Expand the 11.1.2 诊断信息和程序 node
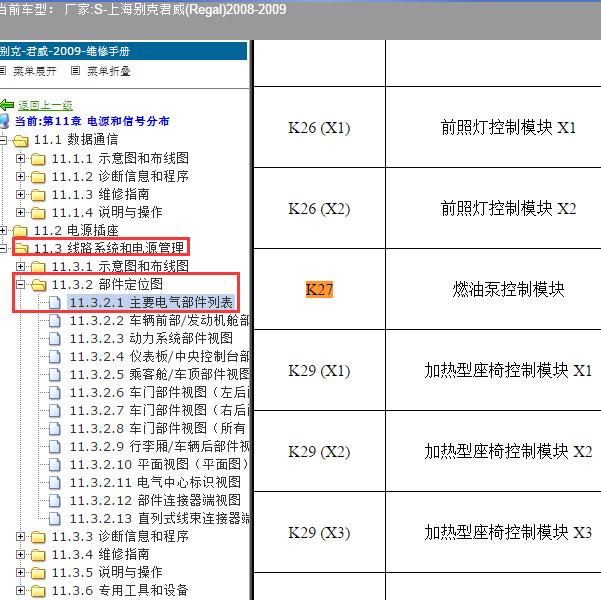This screenshot has width=601, height=600. click(20, 176)
